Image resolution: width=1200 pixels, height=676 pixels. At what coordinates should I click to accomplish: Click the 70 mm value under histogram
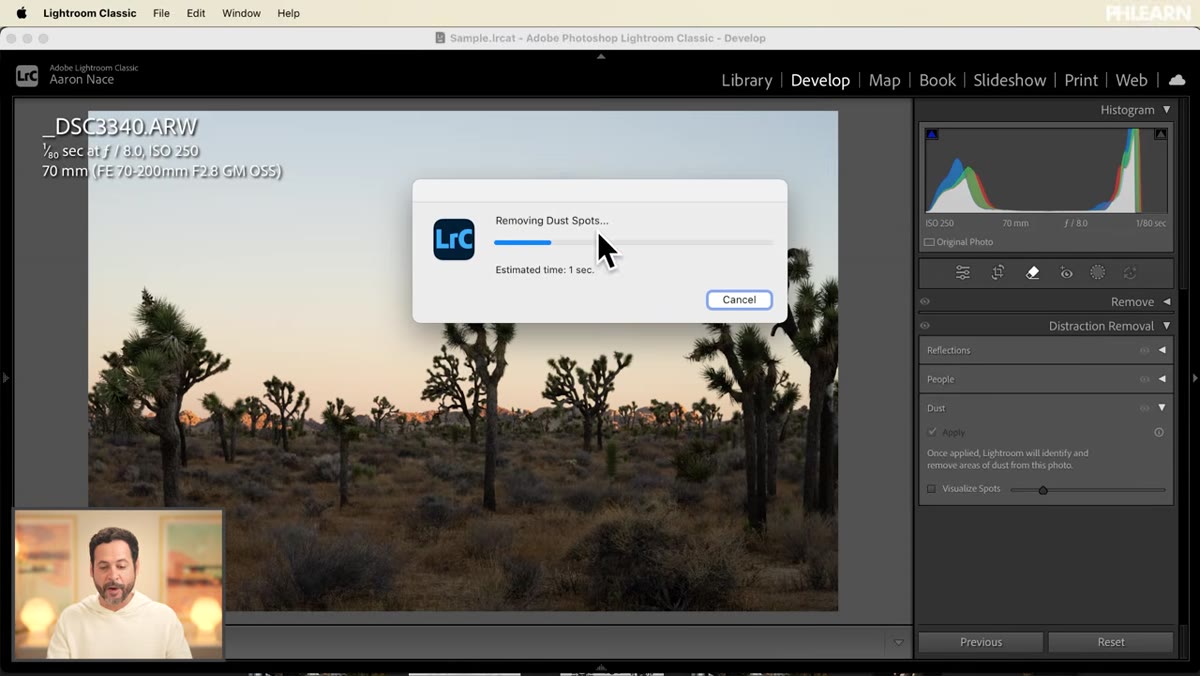1015,223
